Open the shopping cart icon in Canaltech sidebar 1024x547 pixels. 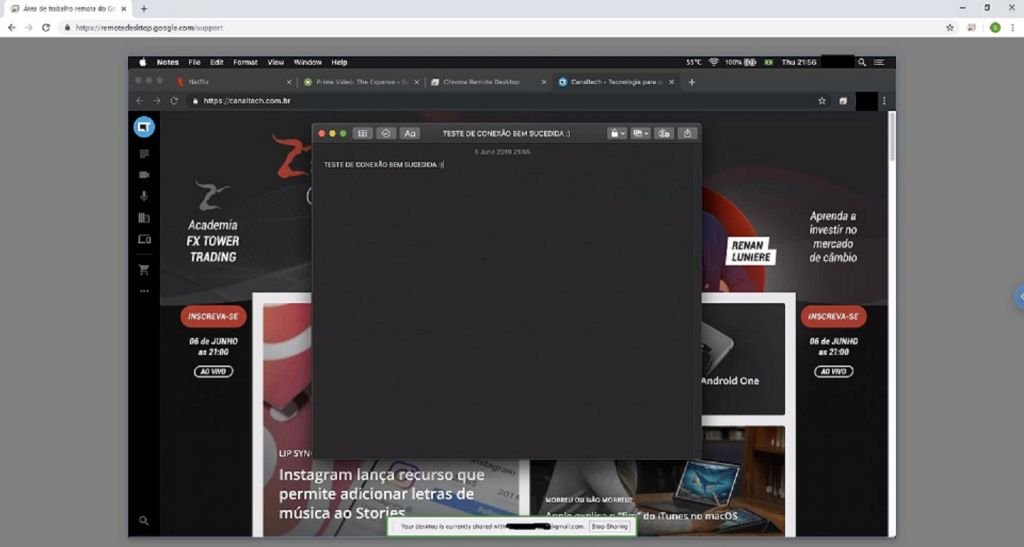[x=144, y=269]
